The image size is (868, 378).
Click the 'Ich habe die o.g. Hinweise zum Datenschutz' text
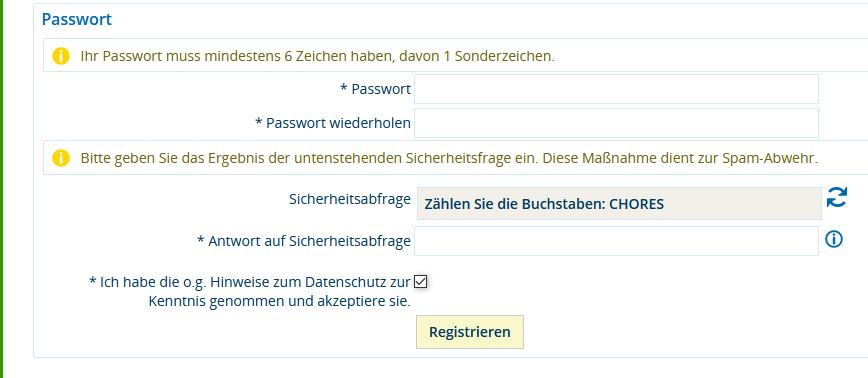coord(250,282)
